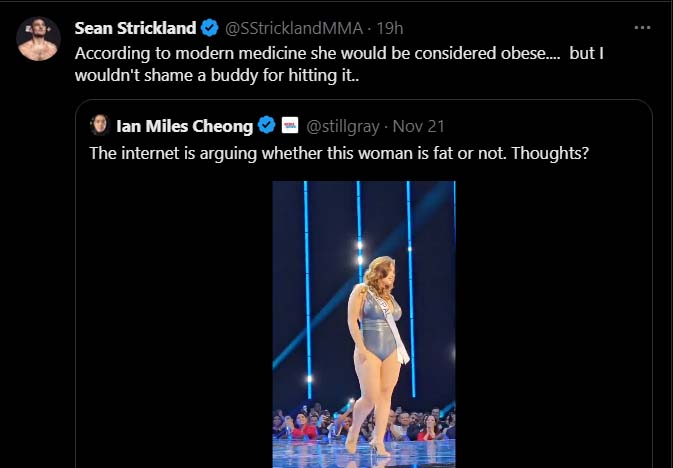The height and width of the screenshot is (468, 673).
Task: Open the three-dot more options menu
Action: [642, 28]
